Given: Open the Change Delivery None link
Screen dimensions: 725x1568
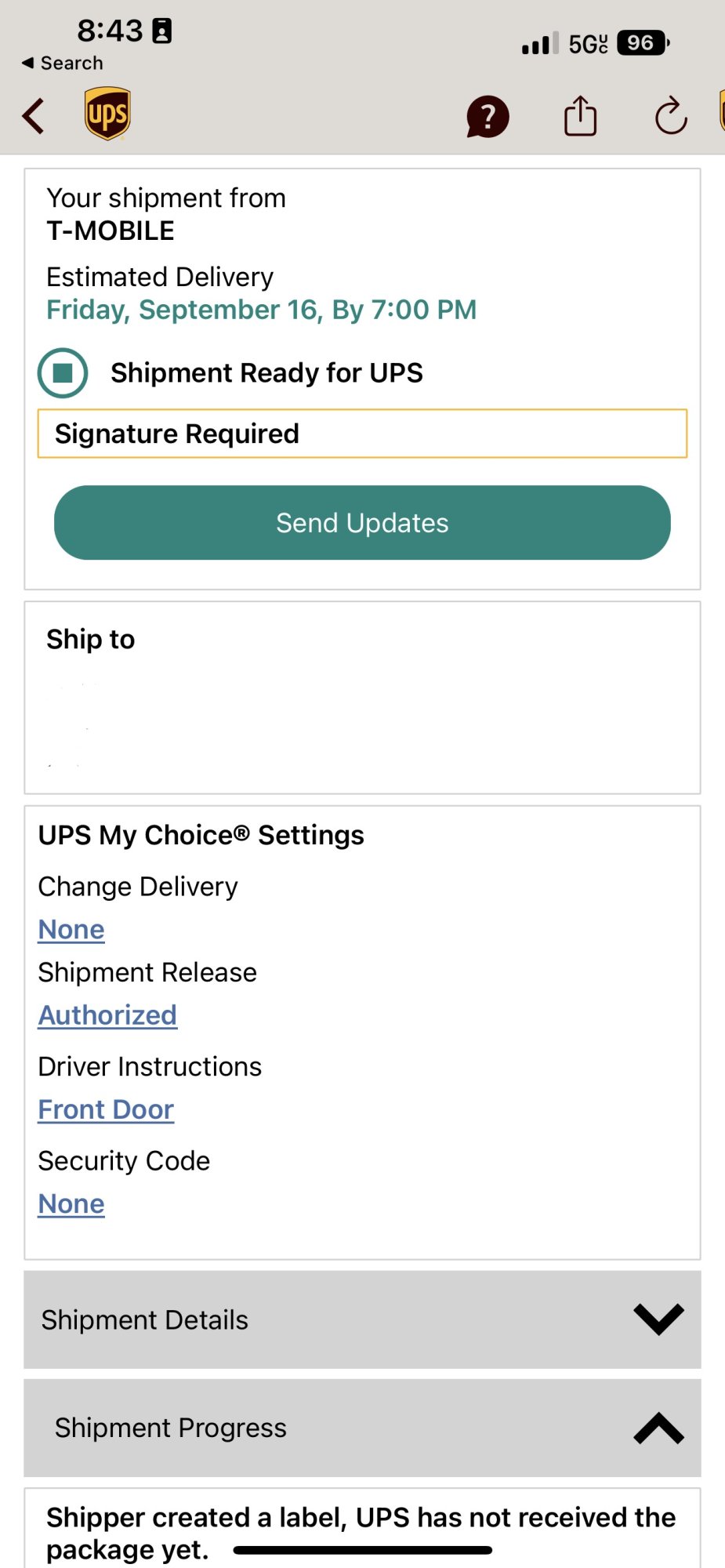Looking at the screenshot, I should coord(71,930).
